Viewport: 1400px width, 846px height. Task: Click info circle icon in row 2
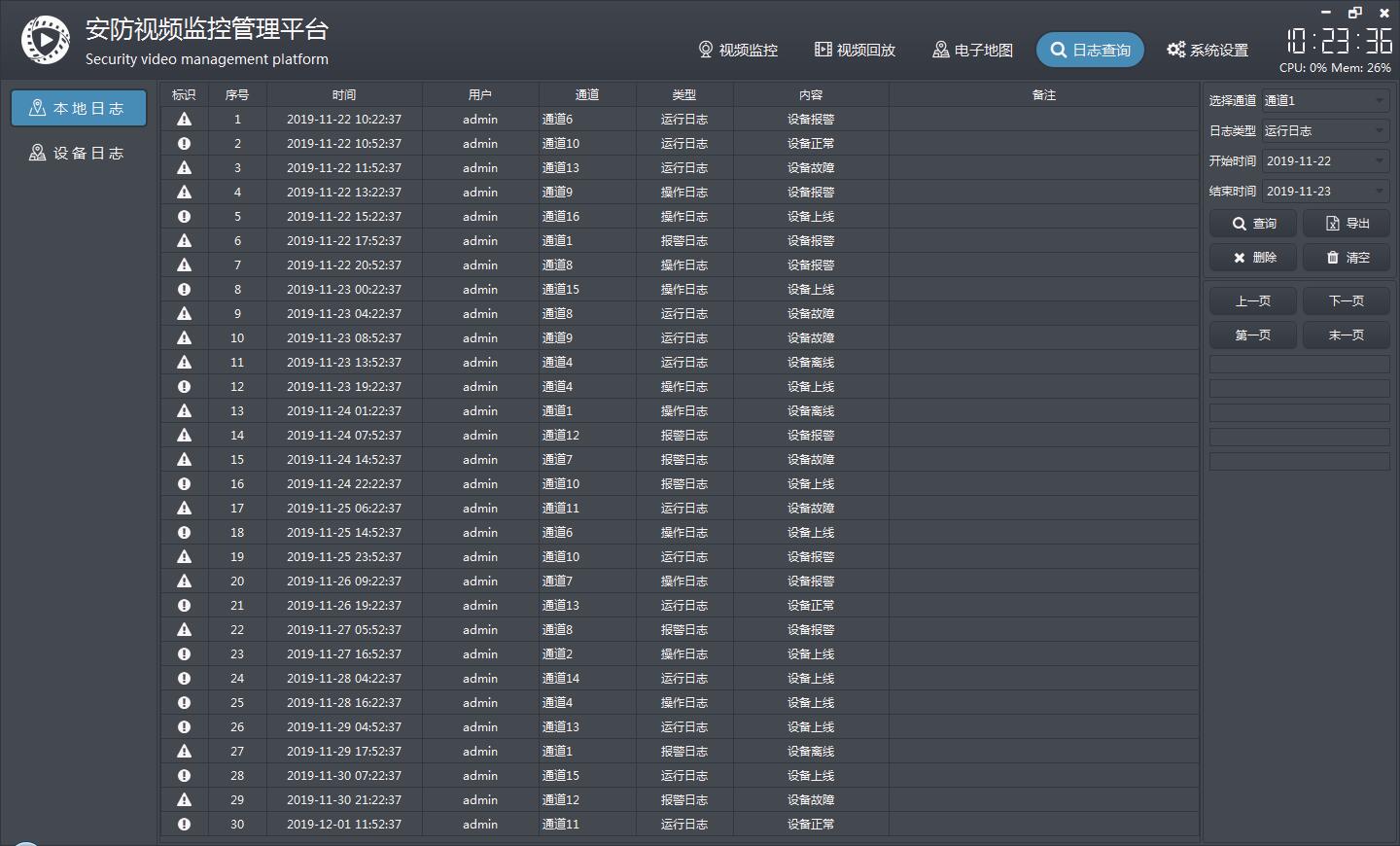[184, 143]
